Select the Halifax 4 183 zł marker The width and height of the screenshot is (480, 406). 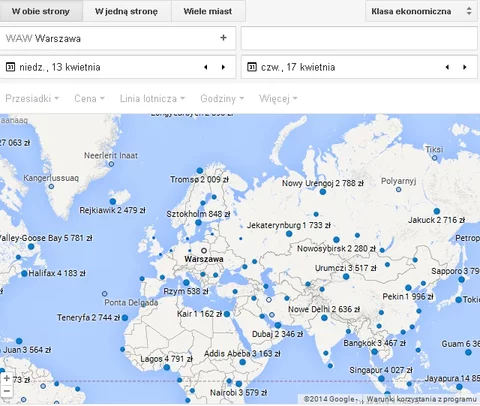pyautogui.click(x=24, y=274)
